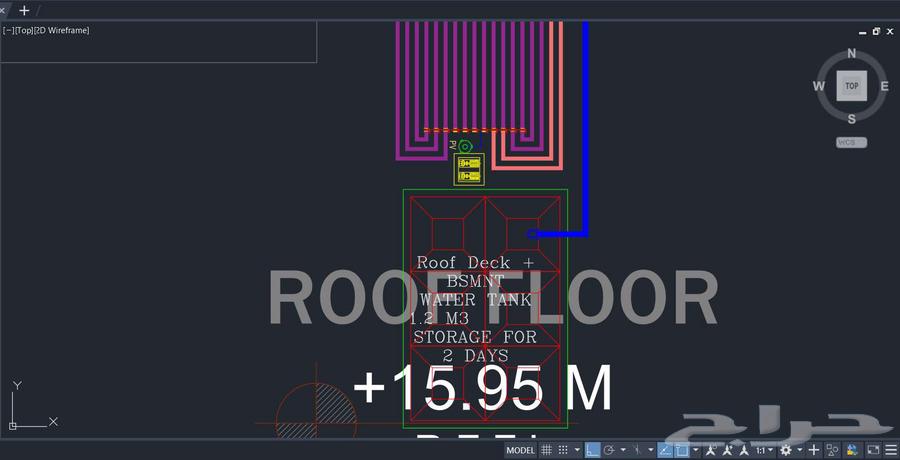Toggle the drawing grid display
The height and width of the screenshot is (460, 900).
(x=546, y=451)
